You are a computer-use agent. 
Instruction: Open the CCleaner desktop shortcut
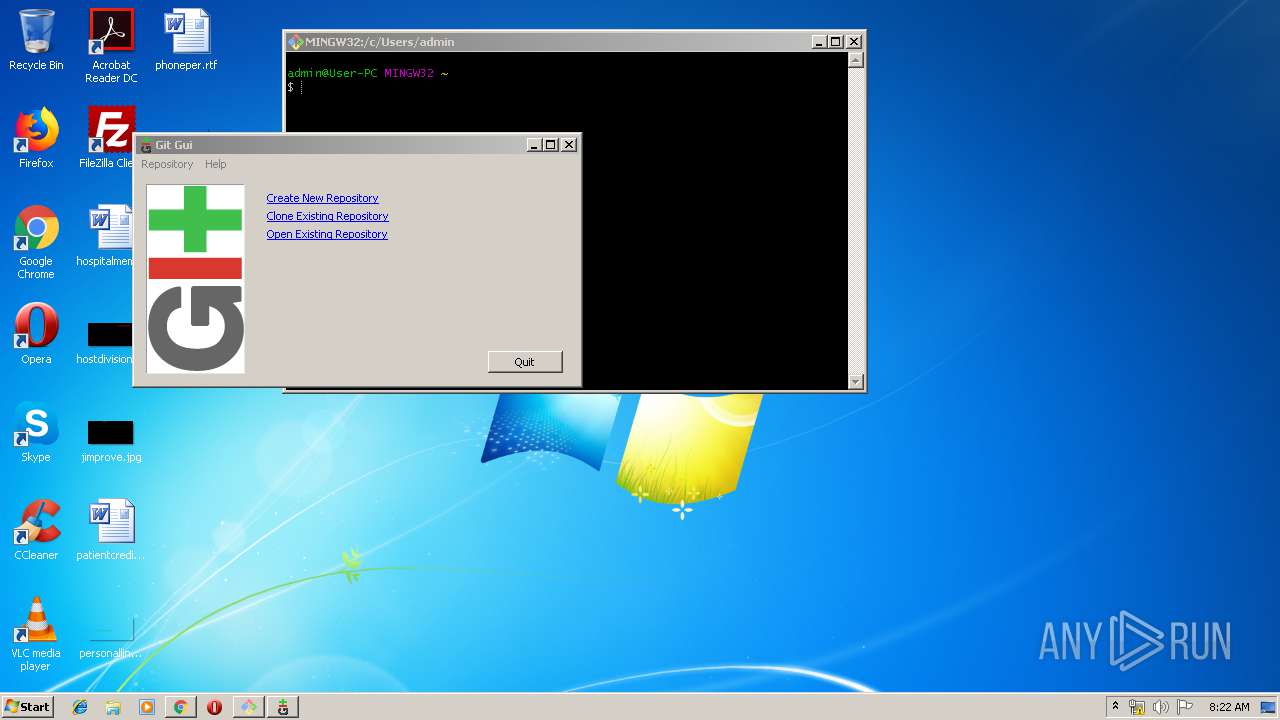36,530
